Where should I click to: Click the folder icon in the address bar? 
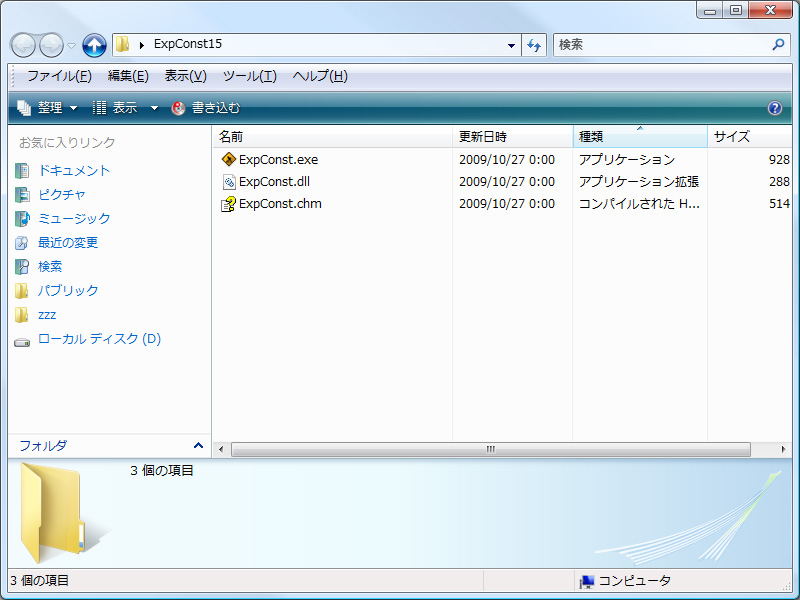click(122, 44)
